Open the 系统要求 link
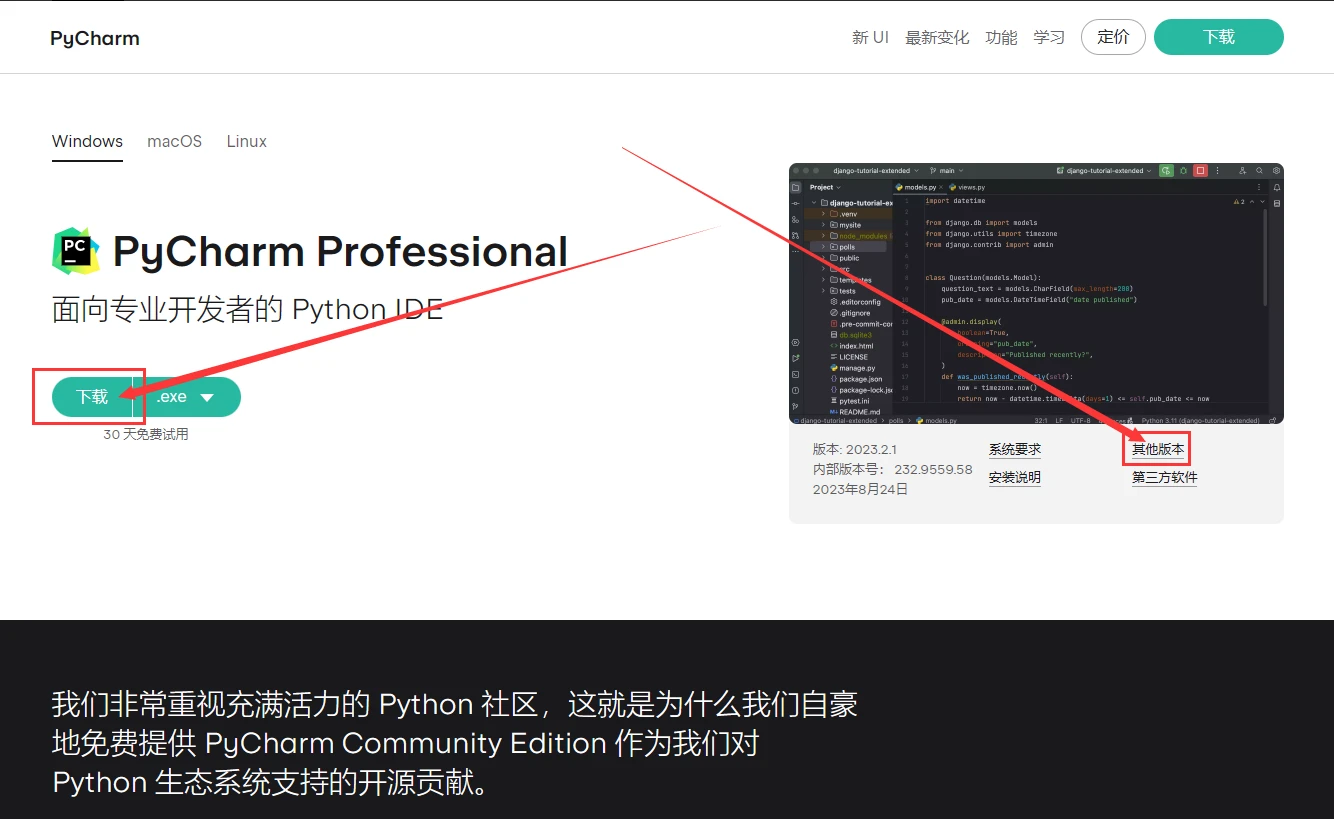The image size is (1334, 819). point(1015,450)
